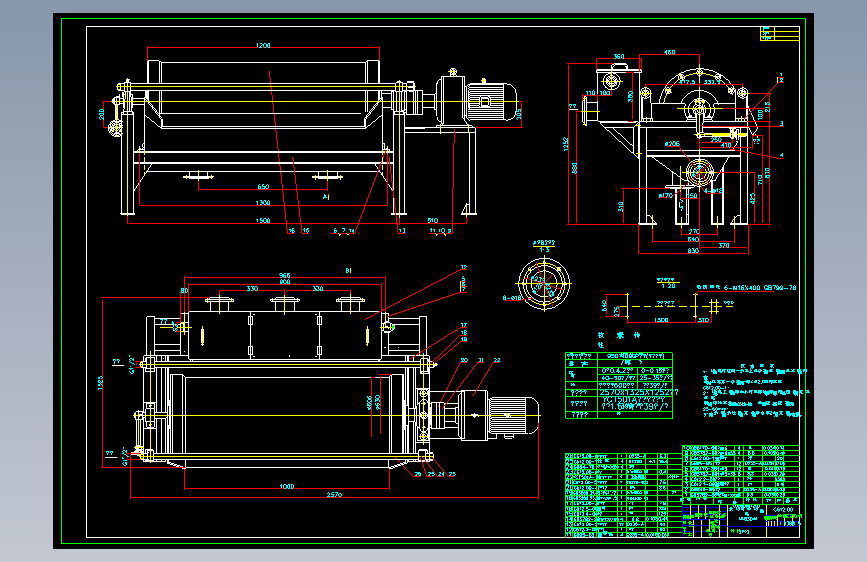Select the ø170 diameter label

(665, 195)
